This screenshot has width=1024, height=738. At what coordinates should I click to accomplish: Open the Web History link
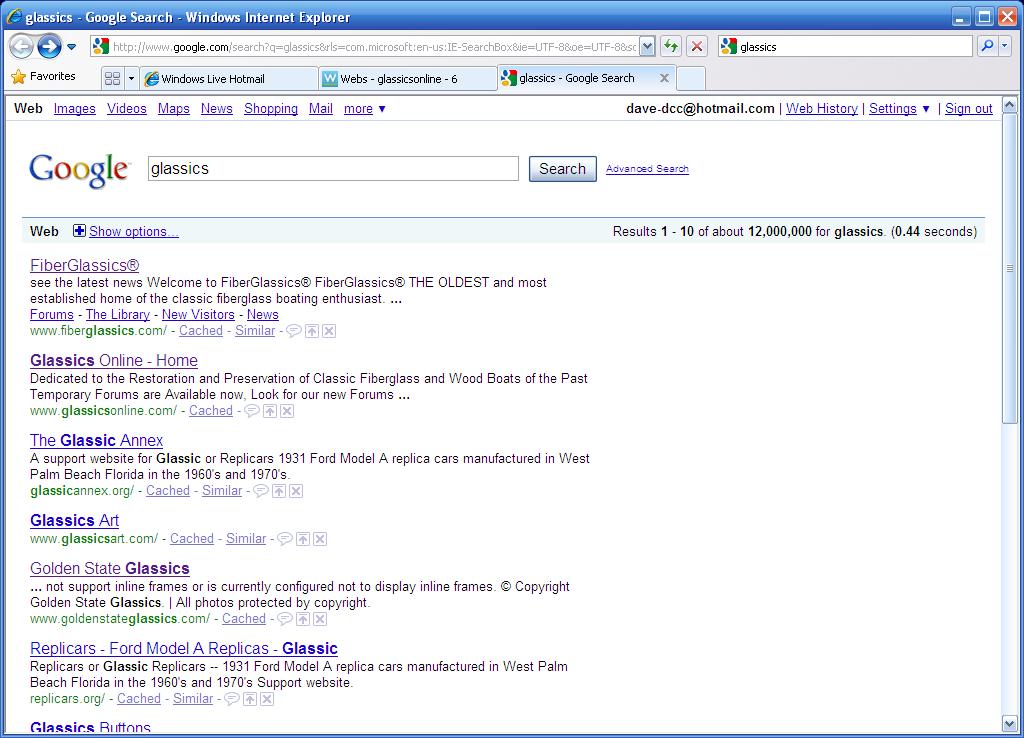822,108
